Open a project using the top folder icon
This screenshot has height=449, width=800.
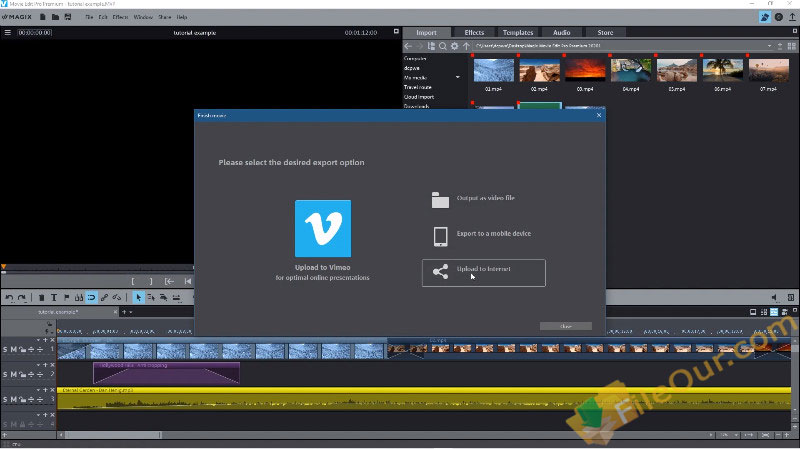[55, 17]
